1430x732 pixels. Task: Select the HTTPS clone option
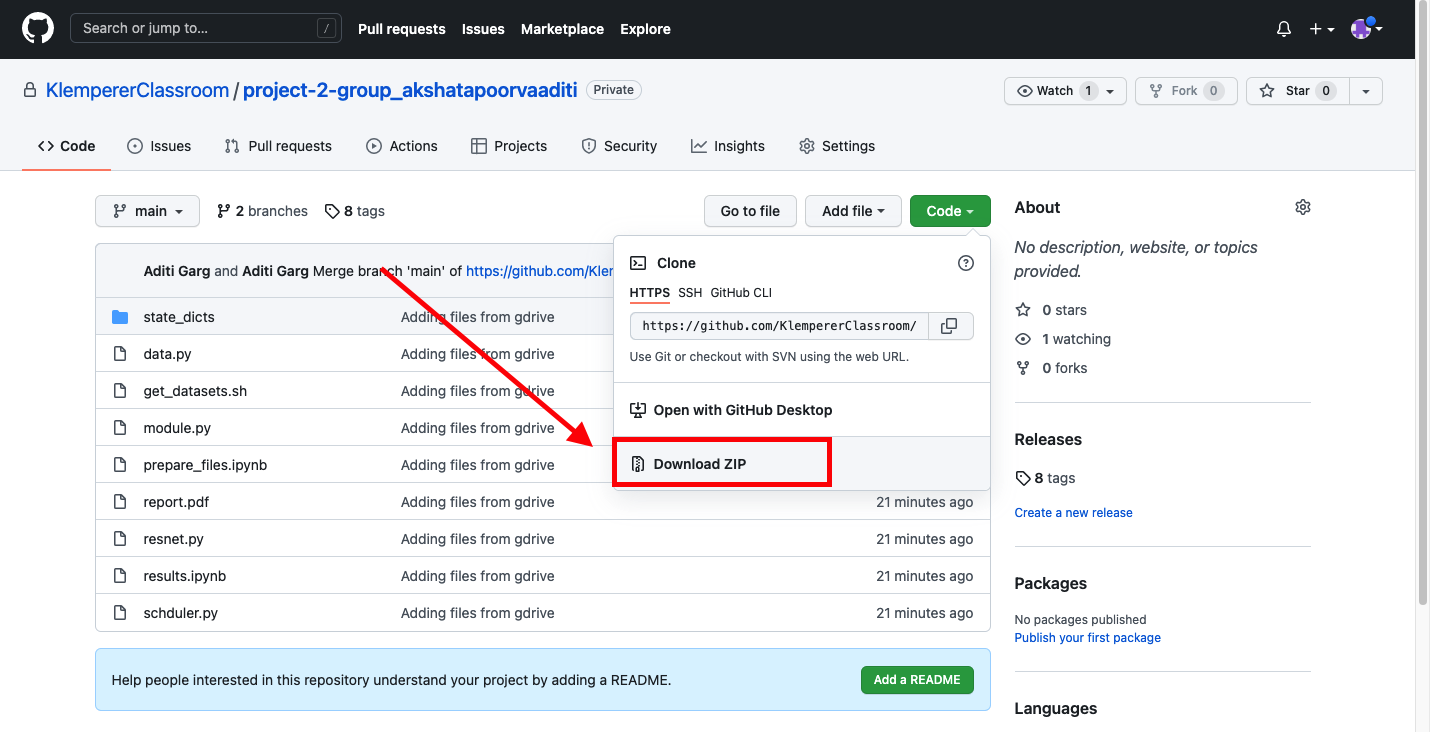(x=650, y=293)
